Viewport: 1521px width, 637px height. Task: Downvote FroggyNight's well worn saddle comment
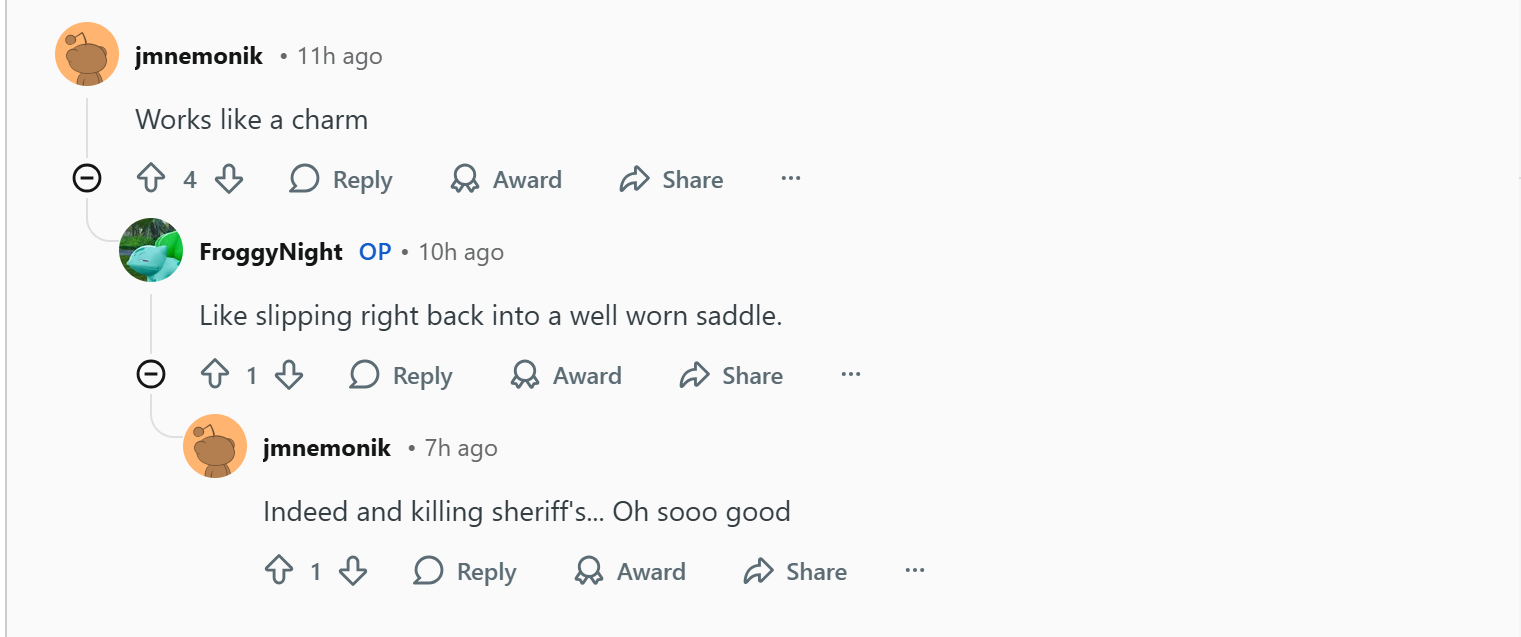pos(289,376)
